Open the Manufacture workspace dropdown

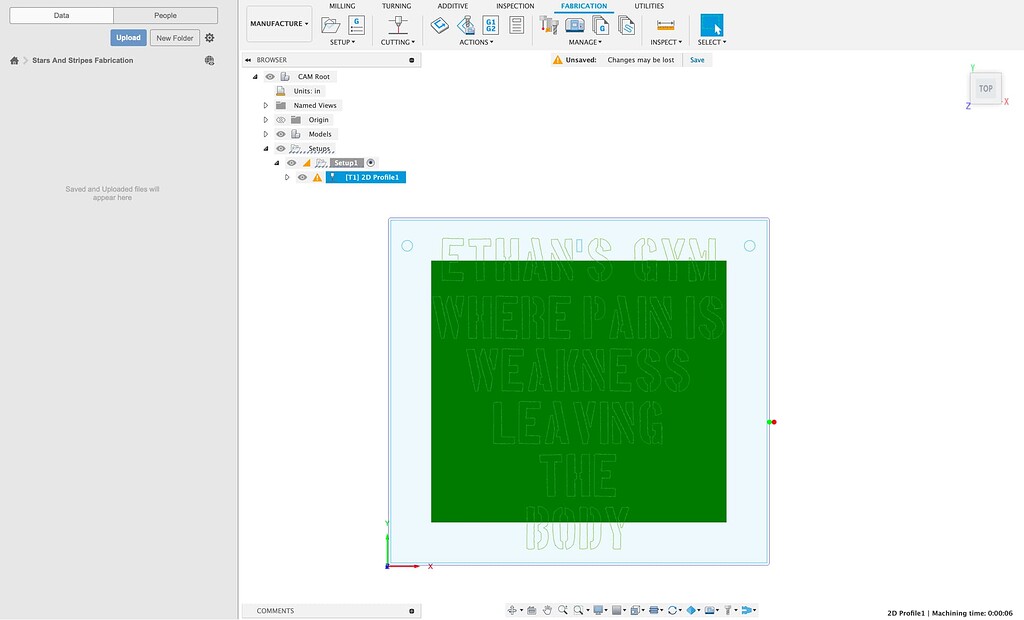278,23
